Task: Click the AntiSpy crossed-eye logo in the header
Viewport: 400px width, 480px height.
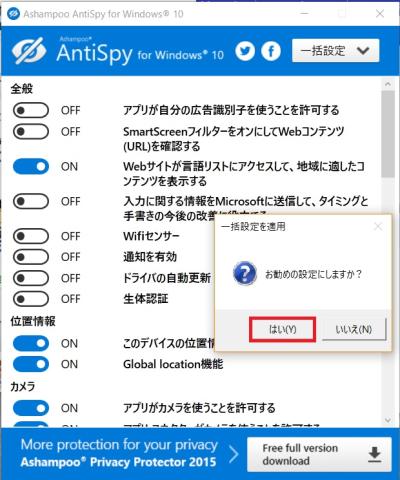Action: pos(29,51)
